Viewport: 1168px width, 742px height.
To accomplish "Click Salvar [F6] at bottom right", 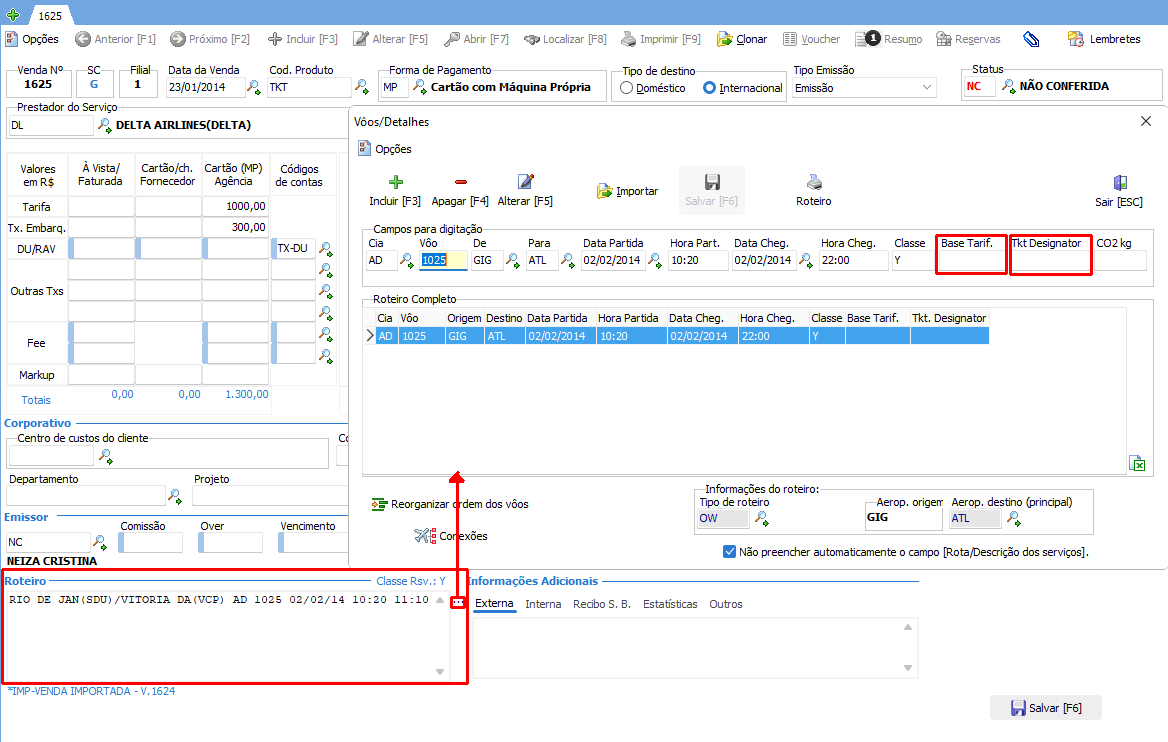I will point(1046,708).
